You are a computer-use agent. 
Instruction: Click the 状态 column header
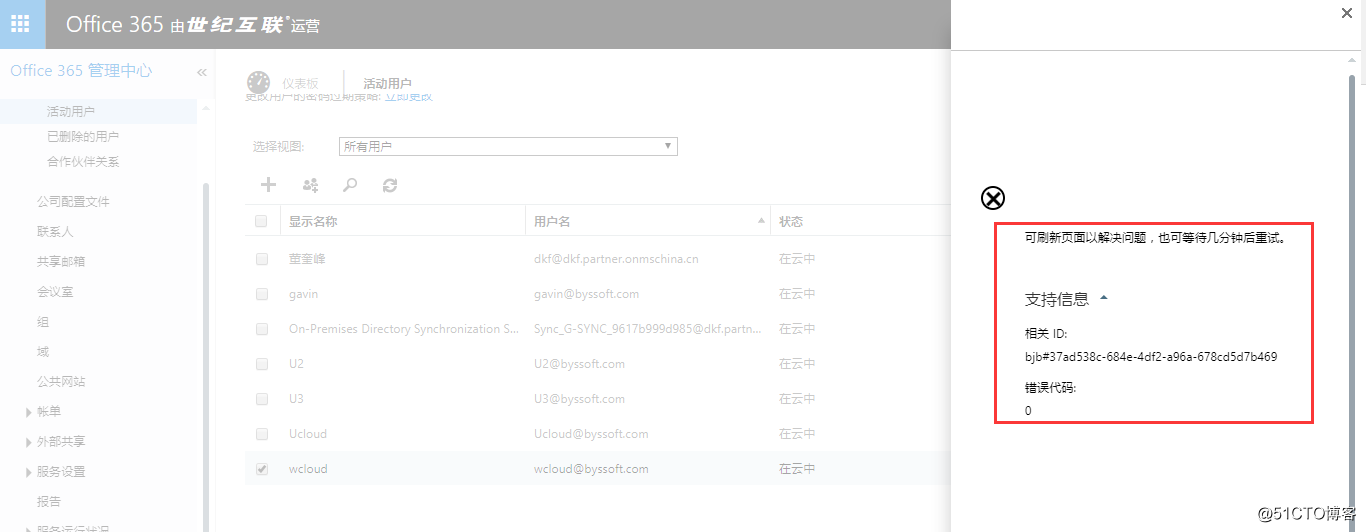pyautogui.click(x=791, y=221)
